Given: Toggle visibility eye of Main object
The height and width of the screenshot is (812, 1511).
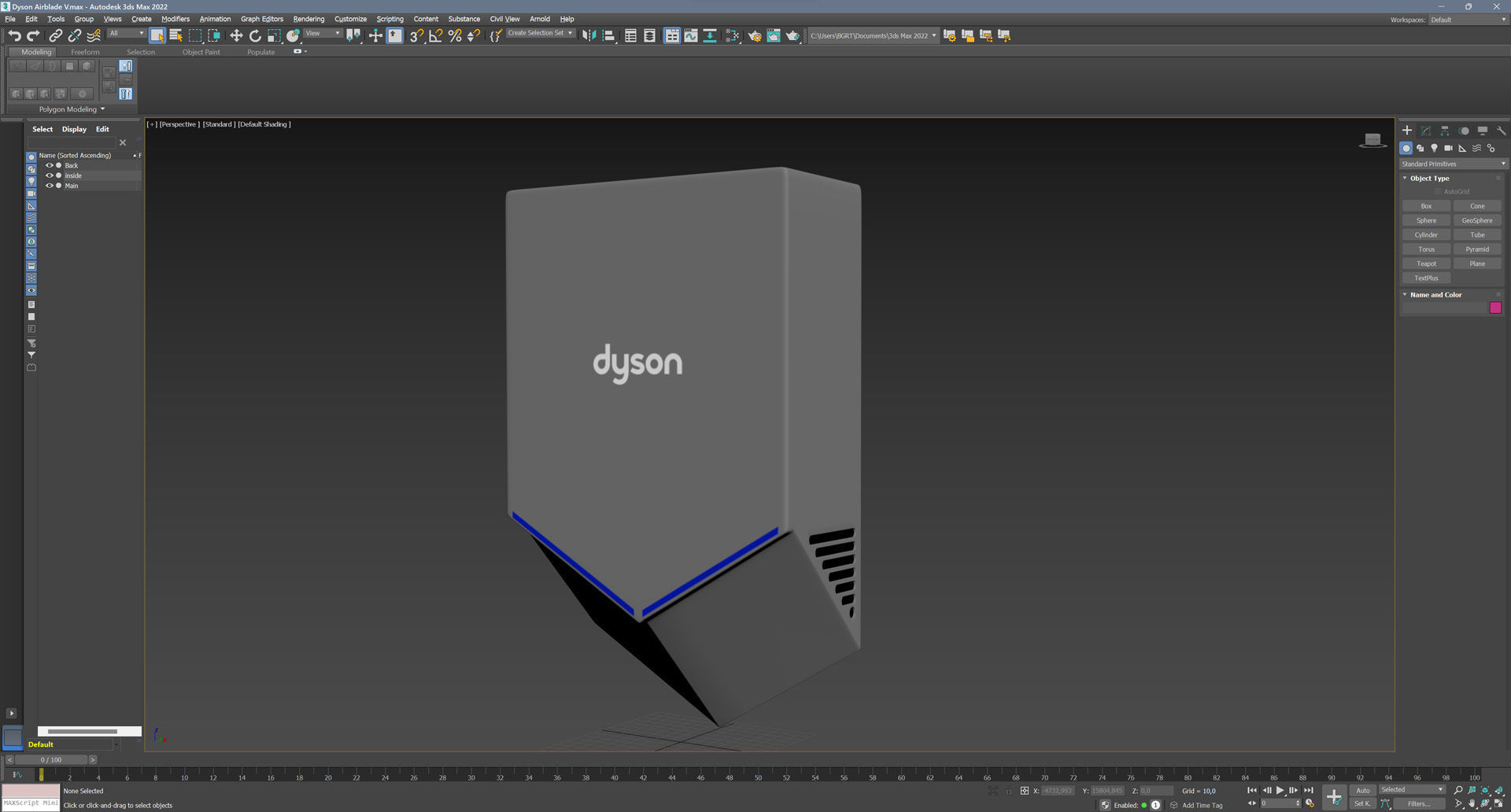Looking at the screenshot, I should [x=49, y=186].
